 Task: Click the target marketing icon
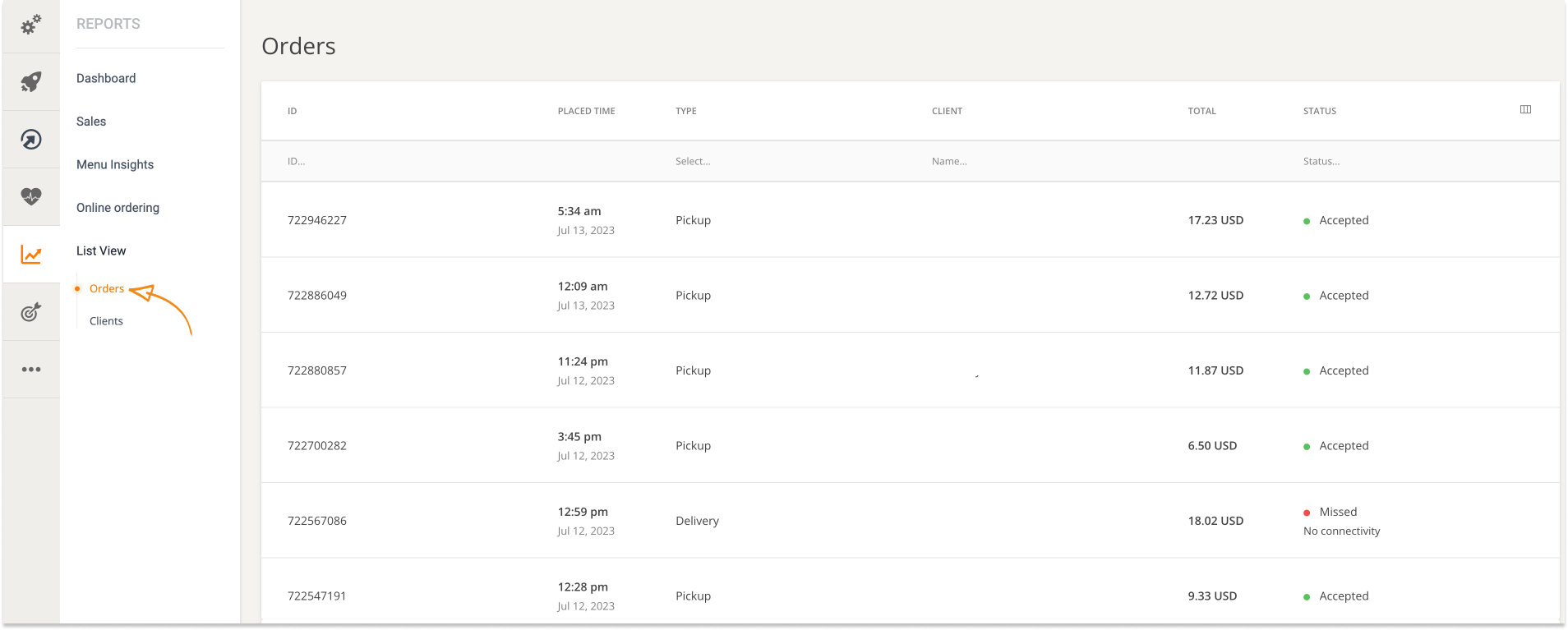[31, 312]
